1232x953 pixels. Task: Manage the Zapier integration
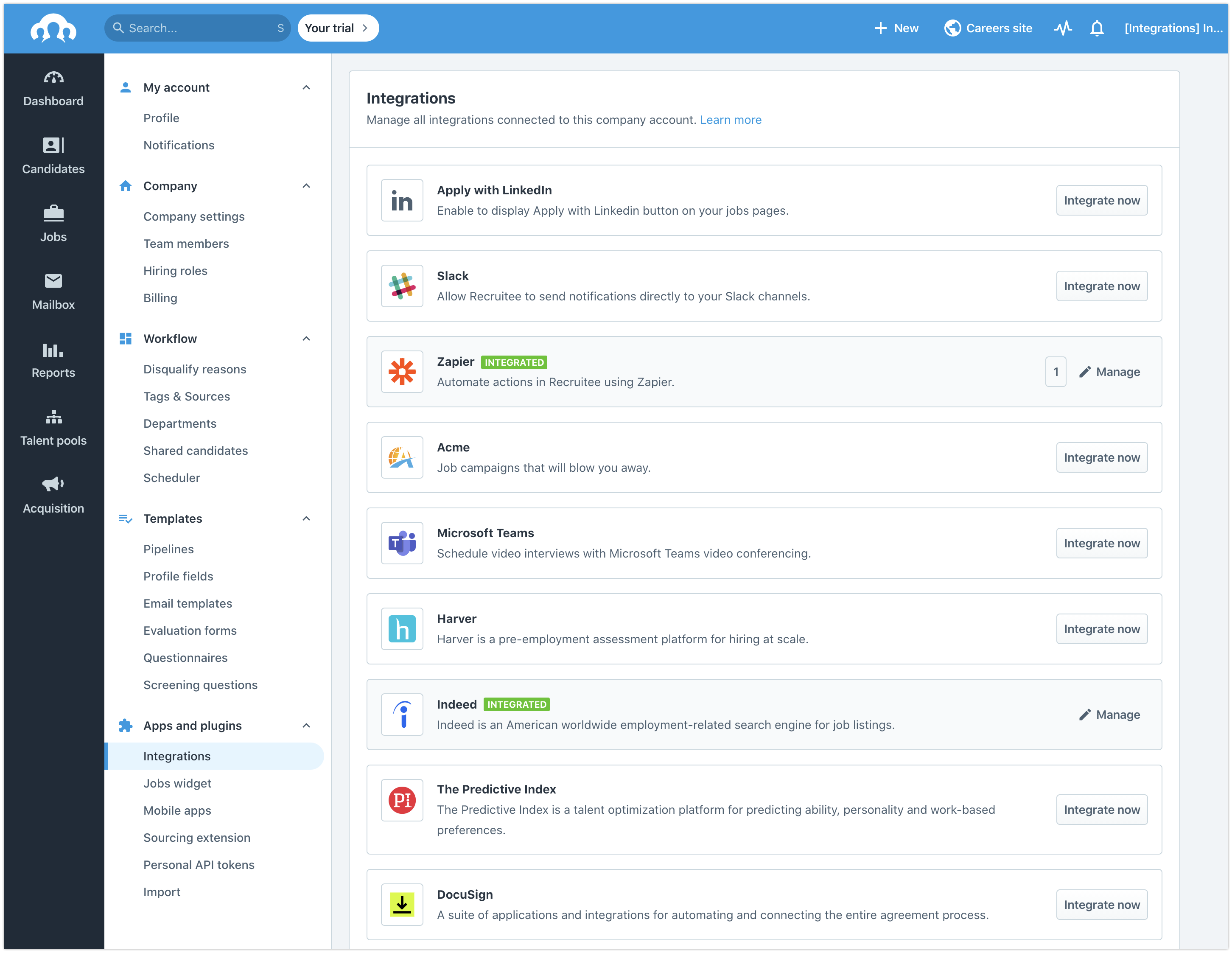coord(1109,372)
